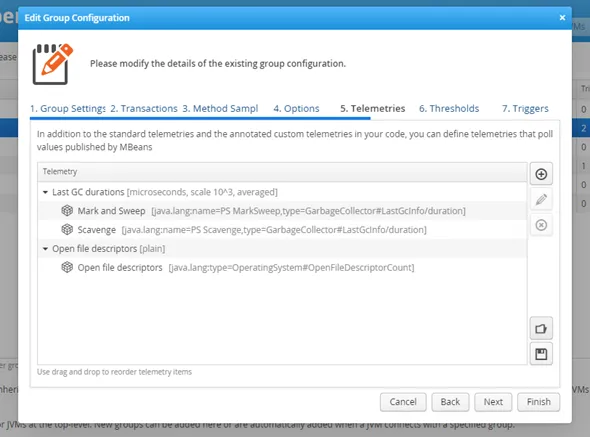This screenshot has width=590, height=437.
Task: Click the remove telemetry X icon
Action: tap(541, 225)
